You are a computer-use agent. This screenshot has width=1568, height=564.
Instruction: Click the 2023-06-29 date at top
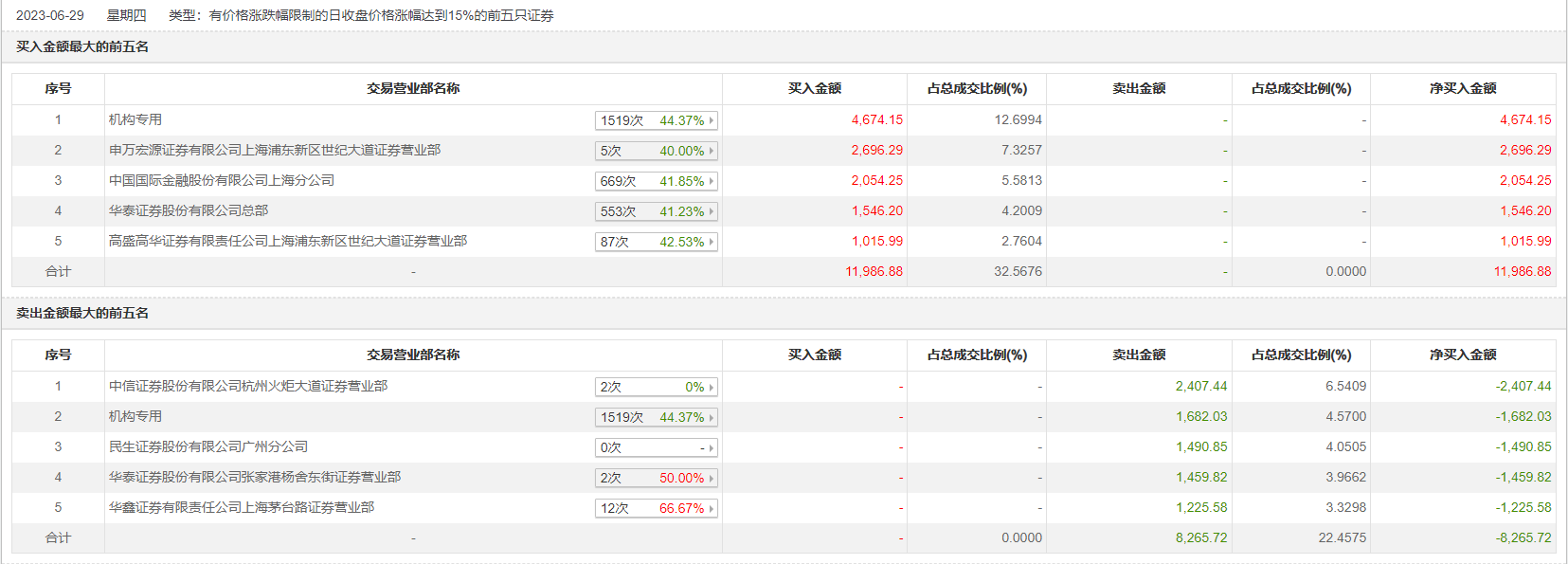tap(50, 15)
